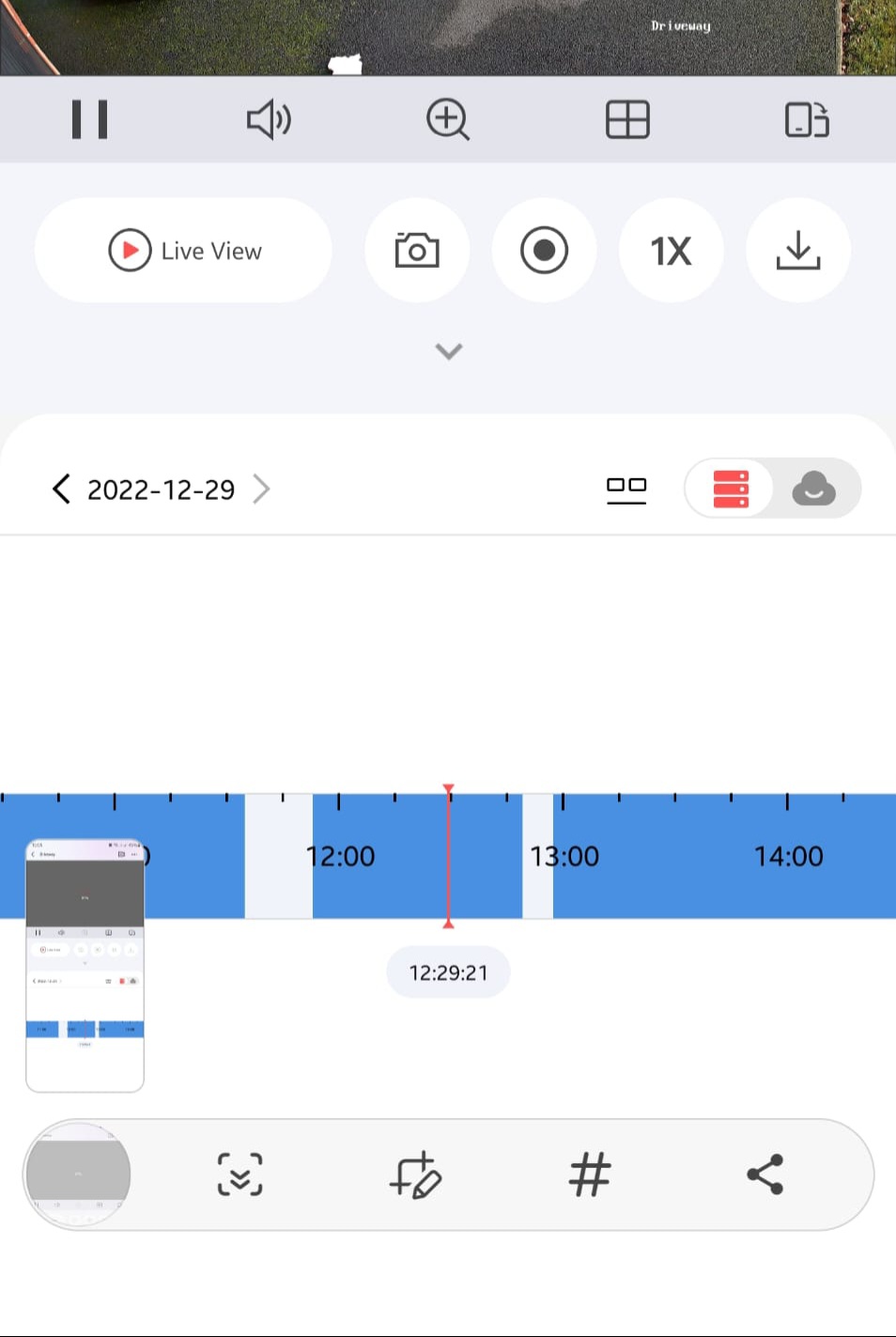The image size is (896, 1337).
Task: Jump to 13:00 on the timeline
Action: (564, 856)
